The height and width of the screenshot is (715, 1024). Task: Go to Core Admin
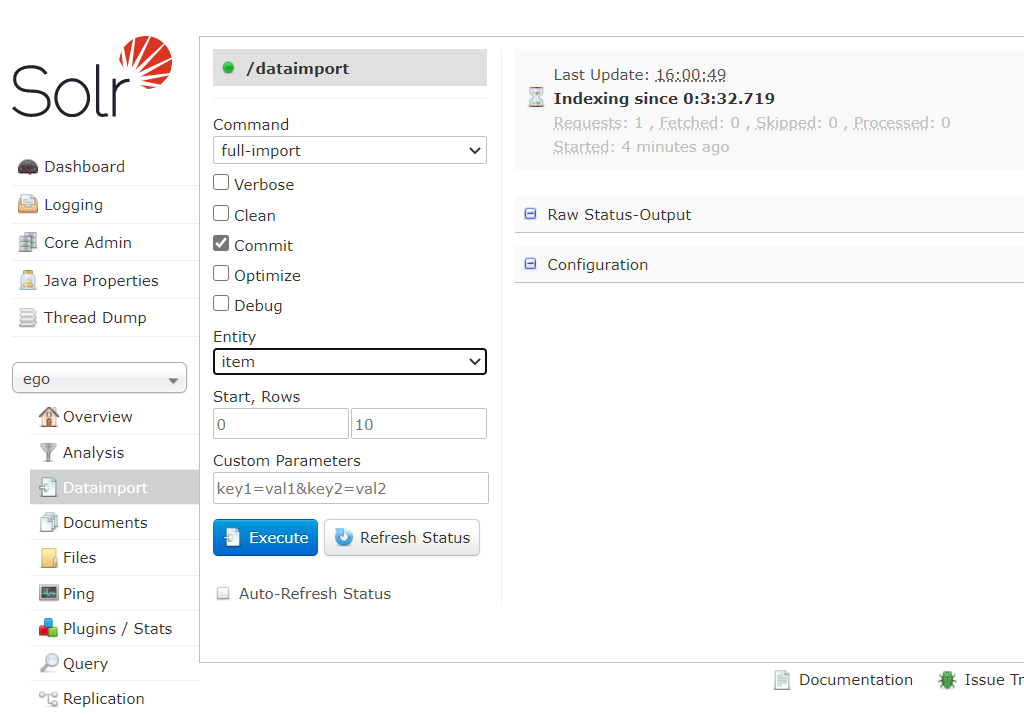(x=88, y=242)
